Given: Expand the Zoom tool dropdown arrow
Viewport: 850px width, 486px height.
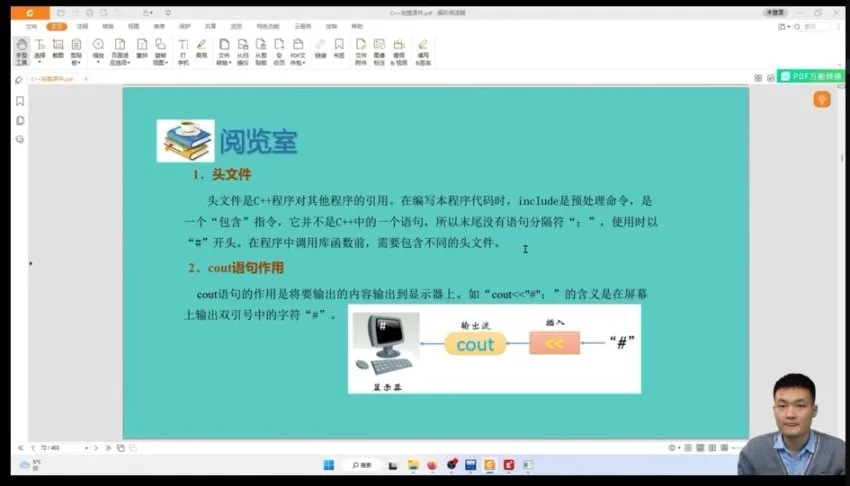Looking at the screenshot, I should pos(98,62).
